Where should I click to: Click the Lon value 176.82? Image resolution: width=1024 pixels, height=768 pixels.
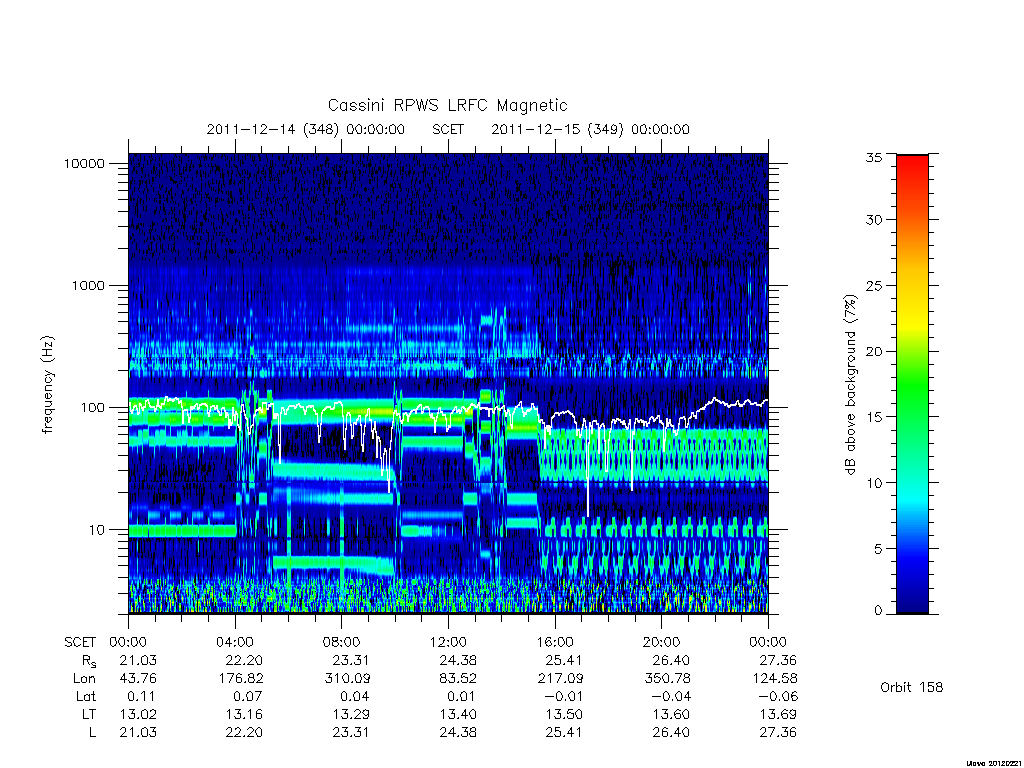(x=241, y=679)
